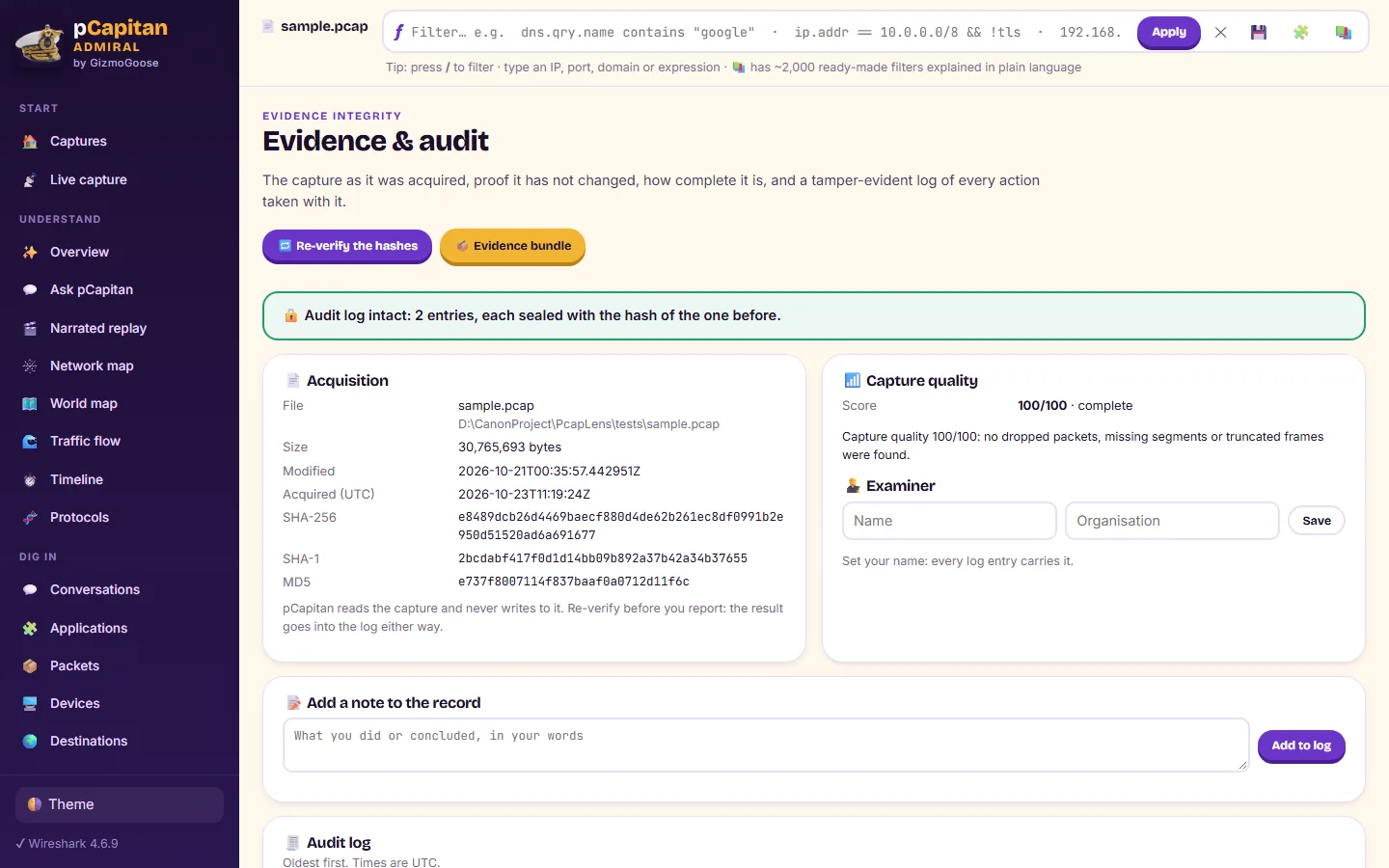
Task: Click the 100/100 quality score
Action: (x=1042, y=406)
